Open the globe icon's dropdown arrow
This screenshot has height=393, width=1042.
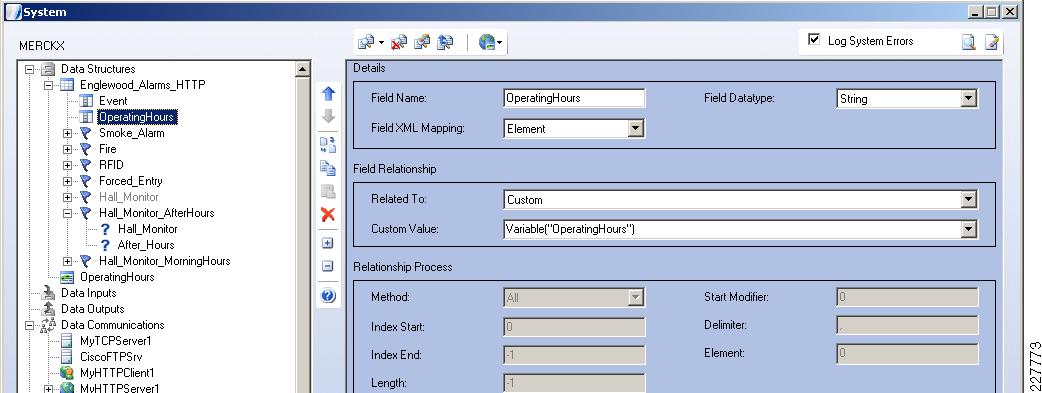tap(500, 44)
